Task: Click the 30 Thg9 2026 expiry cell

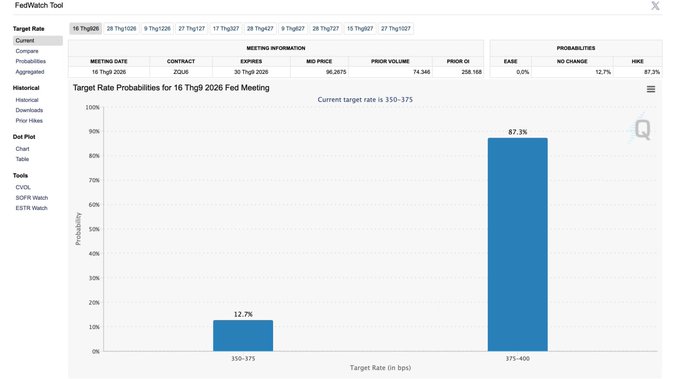Action: [251, 72]
